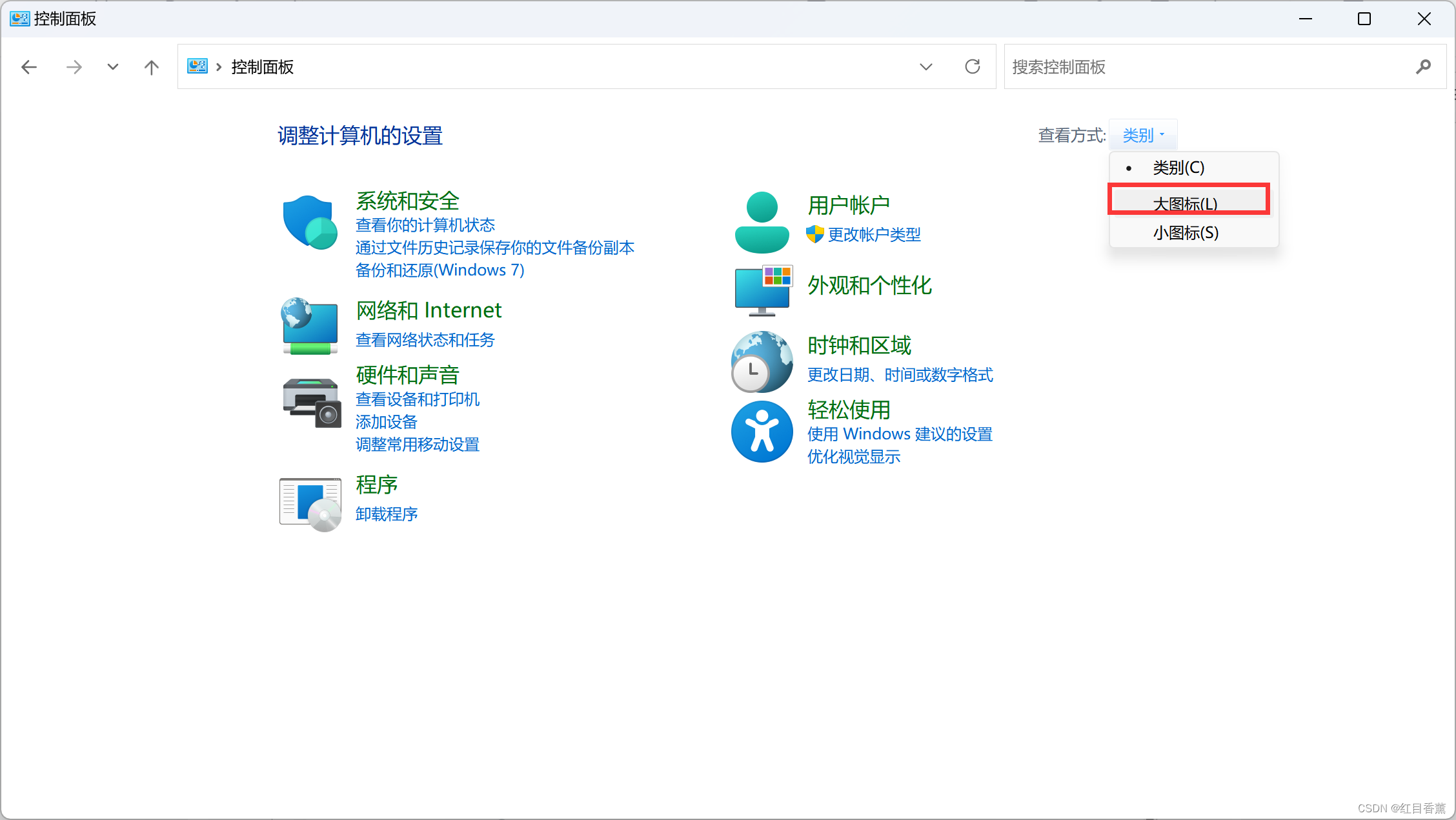
Task: Click the Programs category icon
Action: [x=310, y=504]
